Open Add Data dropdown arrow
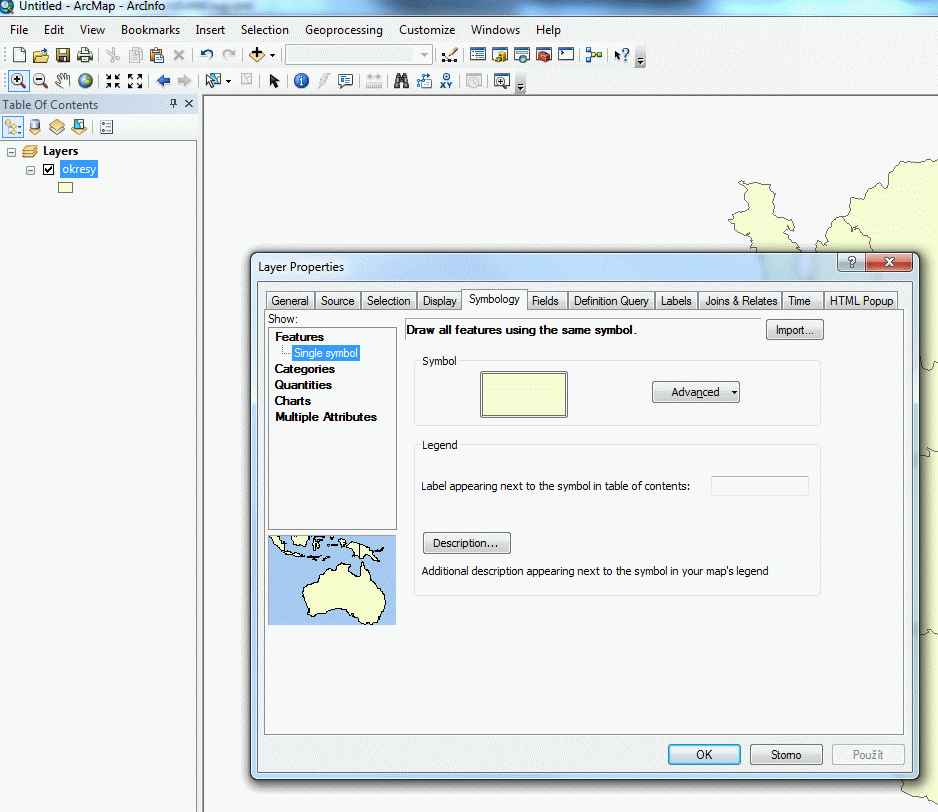This screenshot has height=812, width=938. click(272, 55)
